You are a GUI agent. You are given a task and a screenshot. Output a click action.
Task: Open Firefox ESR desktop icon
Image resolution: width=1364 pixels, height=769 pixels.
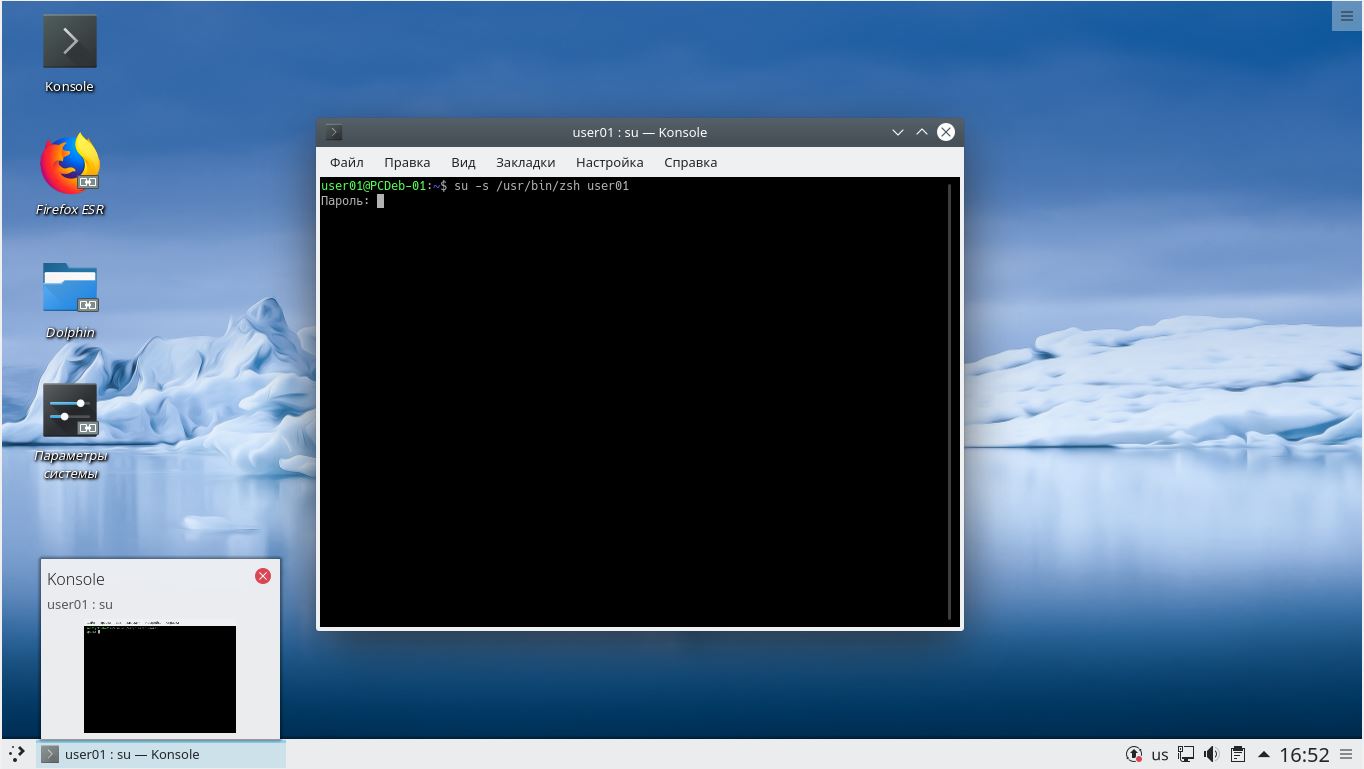coord(69,165)
